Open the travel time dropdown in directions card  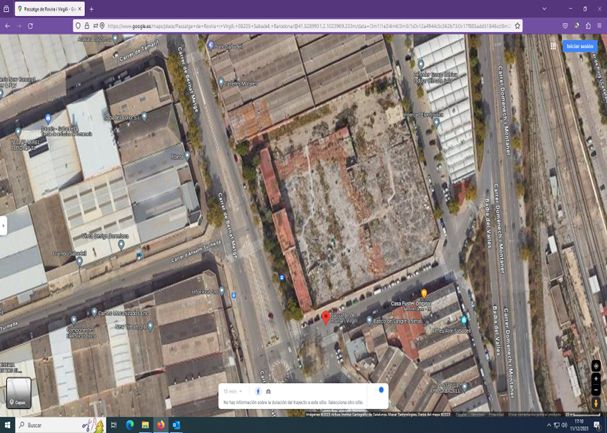pos(233,391)
